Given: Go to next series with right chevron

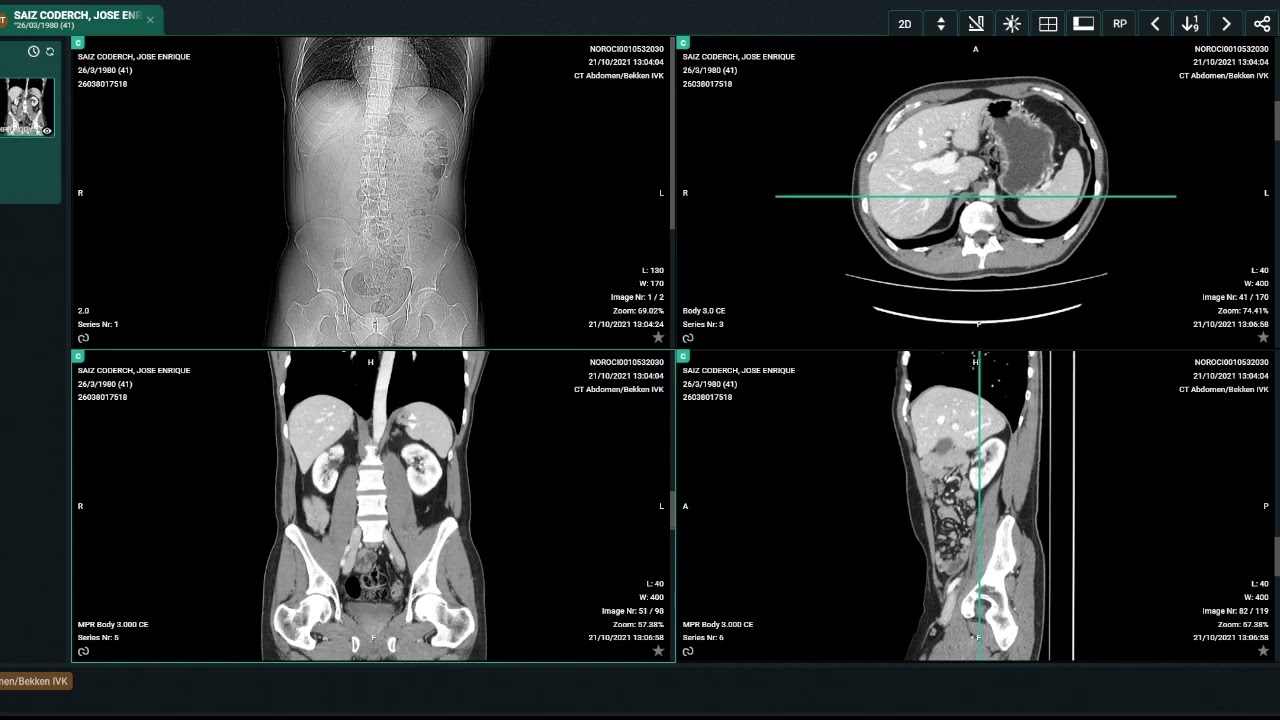Looking at the screenshot, I should pos(1226,24).
